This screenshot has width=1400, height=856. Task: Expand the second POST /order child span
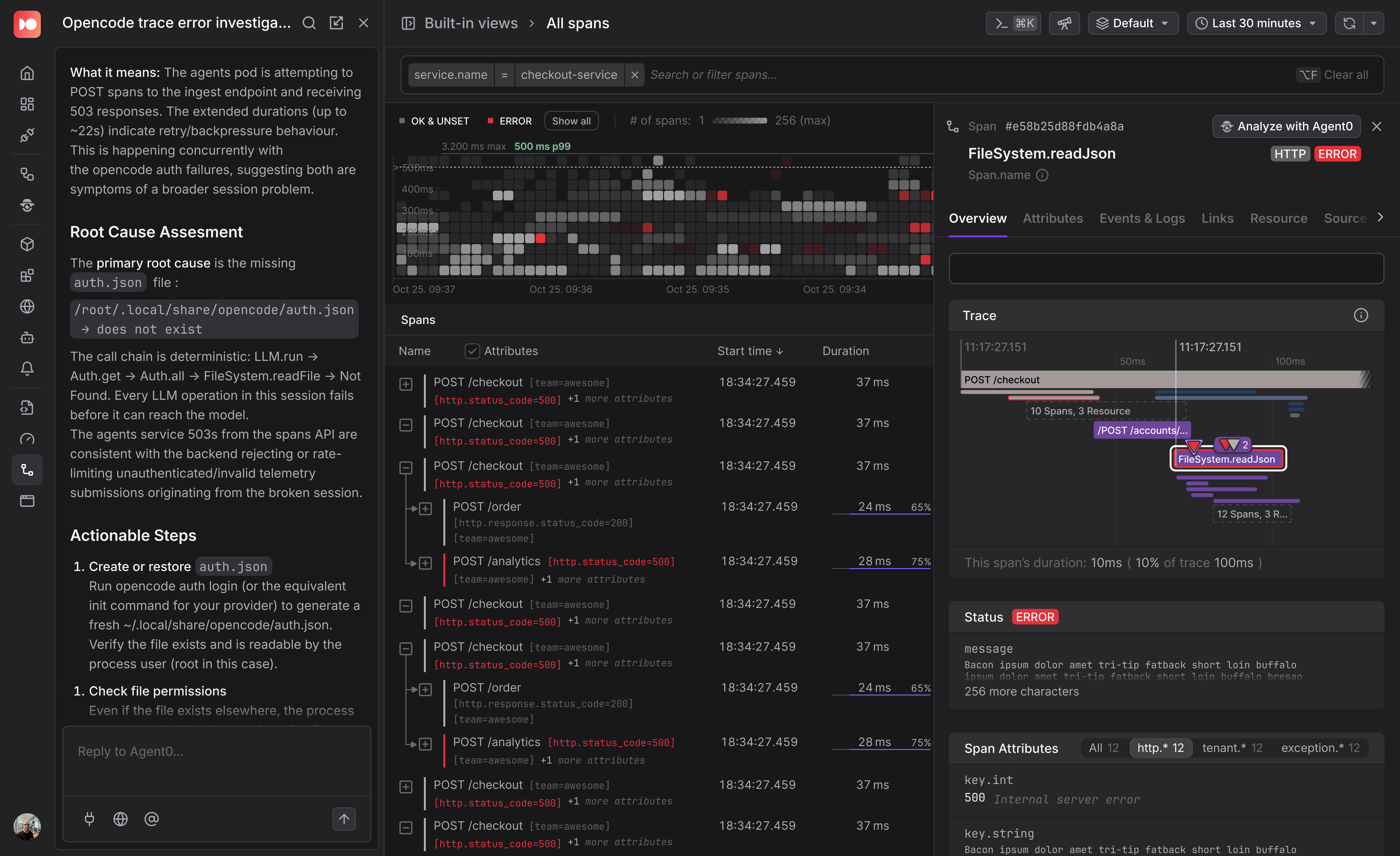[425, 689]
